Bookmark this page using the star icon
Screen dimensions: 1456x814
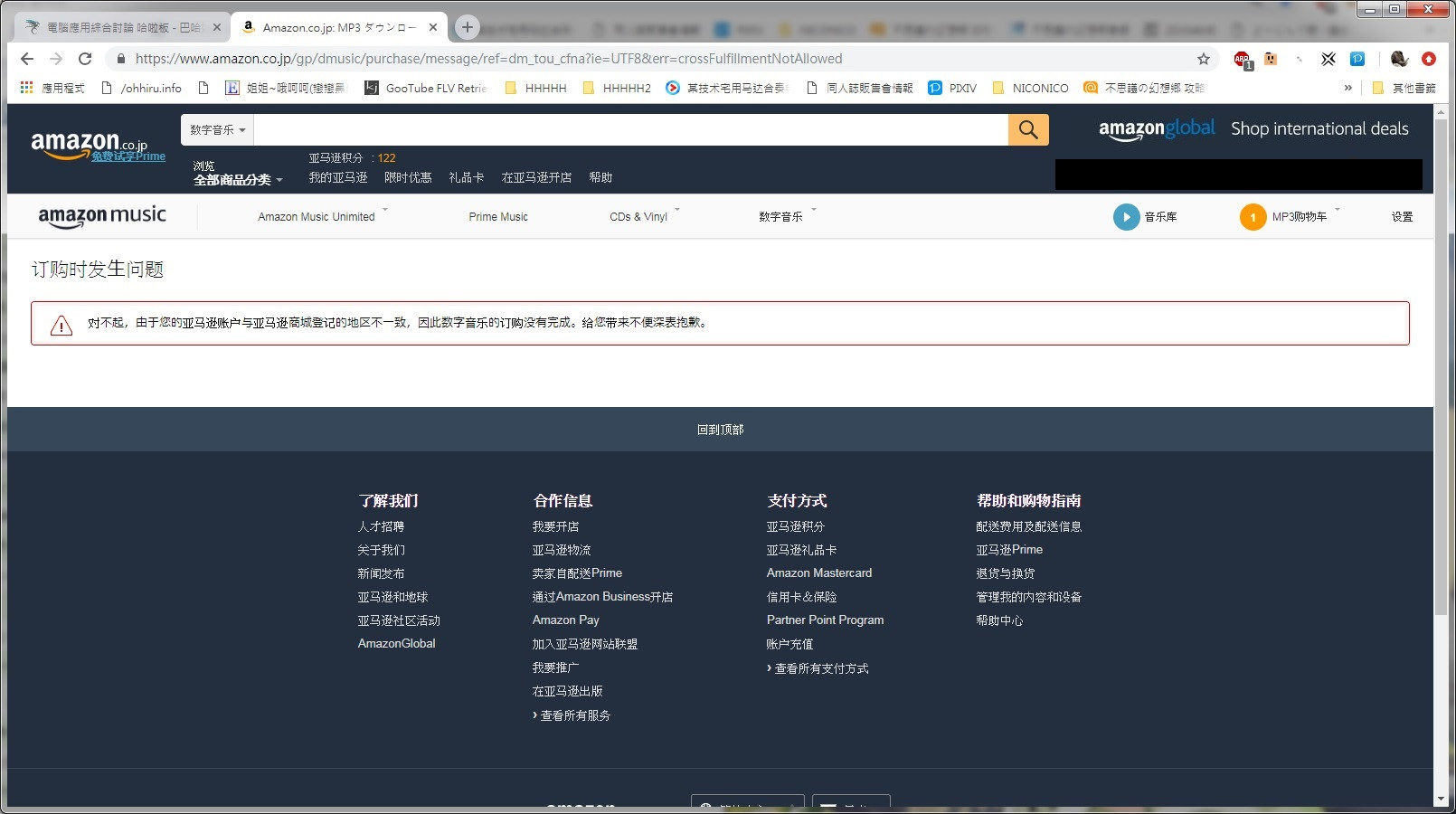[x=1203, y=59]
